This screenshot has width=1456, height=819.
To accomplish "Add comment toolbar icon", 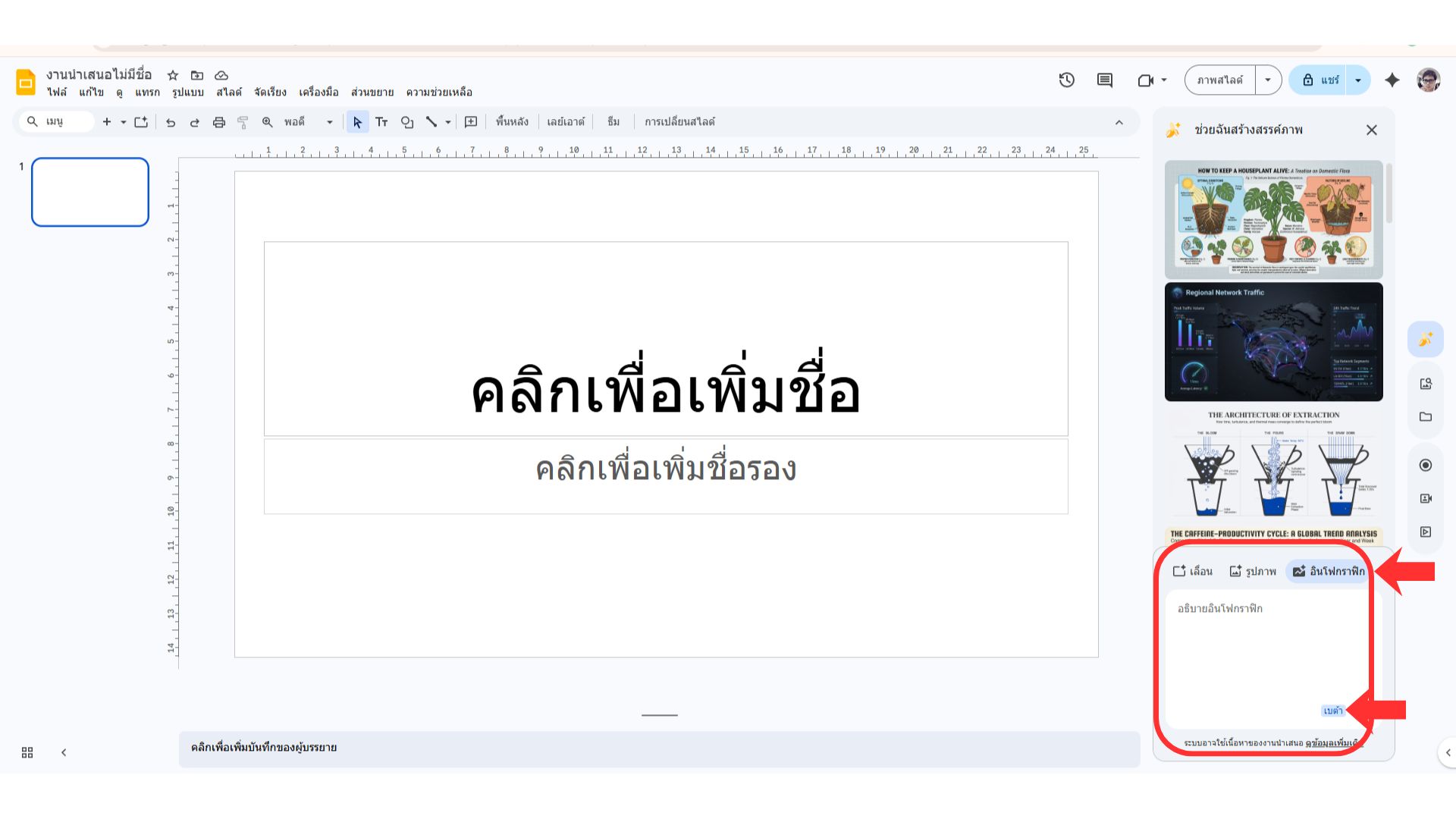I will 471,121.
